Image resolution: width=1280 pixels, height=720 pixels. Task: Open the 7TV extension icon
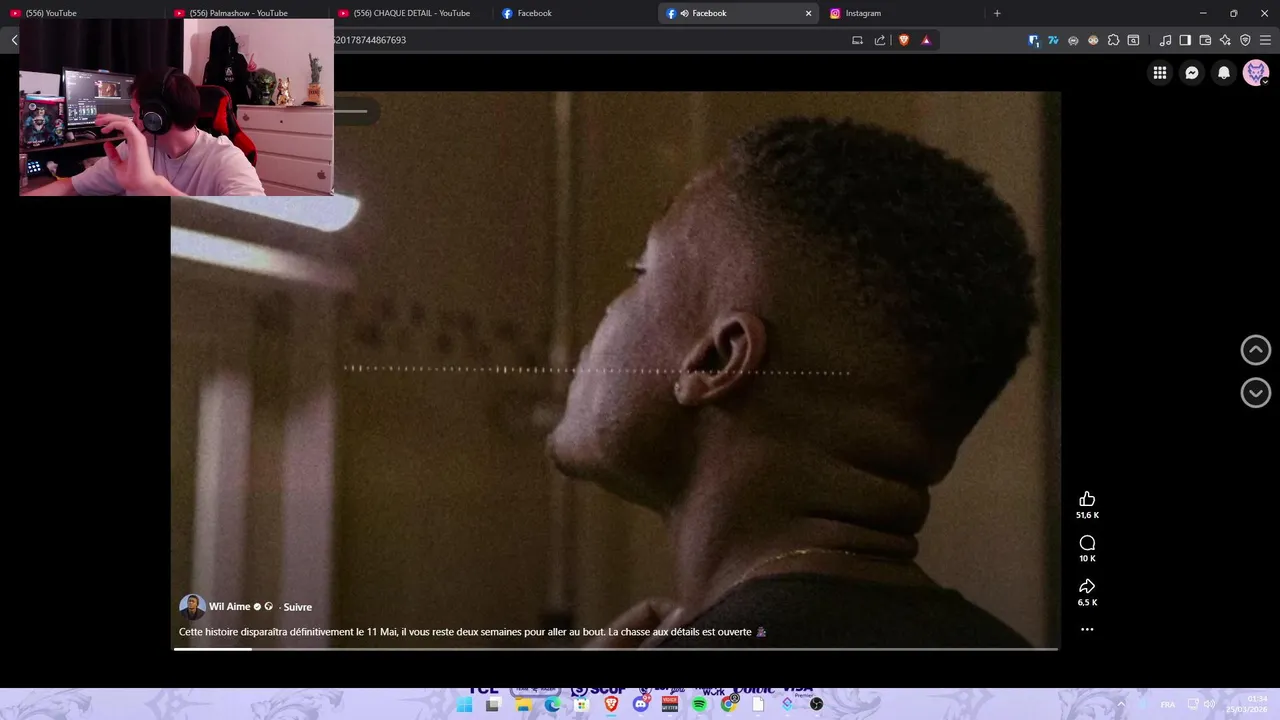pyautogui.click(x=1053, y=40)
